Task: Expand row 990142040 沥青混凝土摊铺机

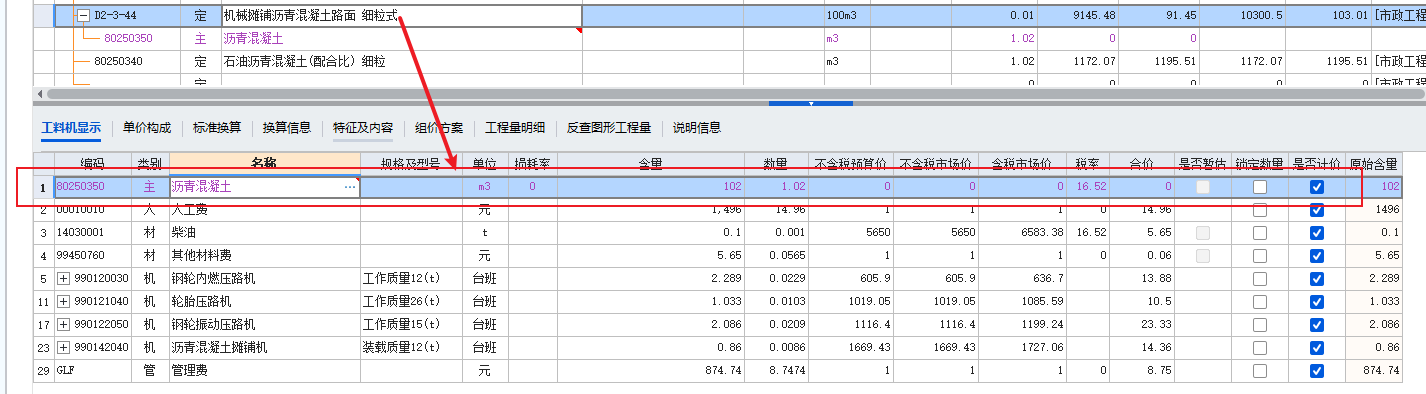Action: point(64,347)
